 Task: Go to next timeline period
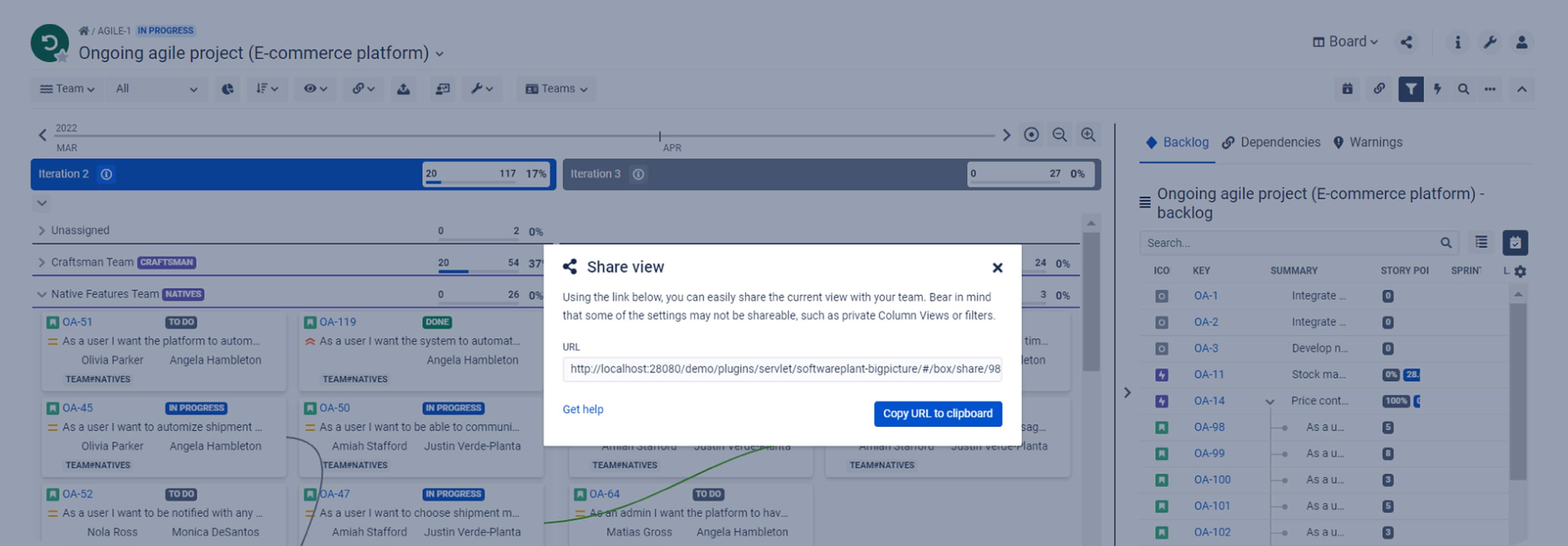(1006, 134)
